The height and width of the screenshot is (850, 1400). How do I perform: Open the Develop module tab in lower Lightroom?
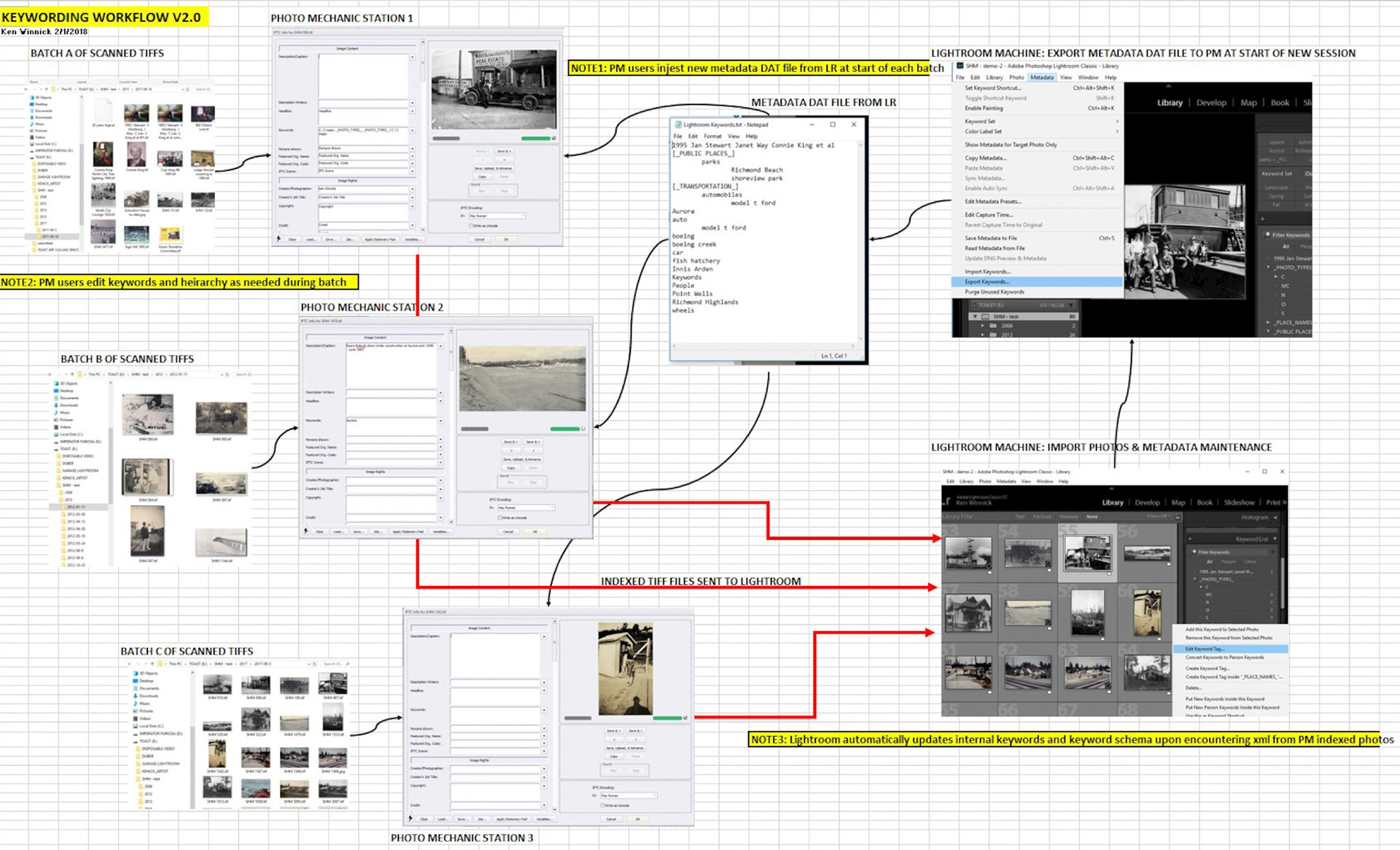(x=1147, y=502)
